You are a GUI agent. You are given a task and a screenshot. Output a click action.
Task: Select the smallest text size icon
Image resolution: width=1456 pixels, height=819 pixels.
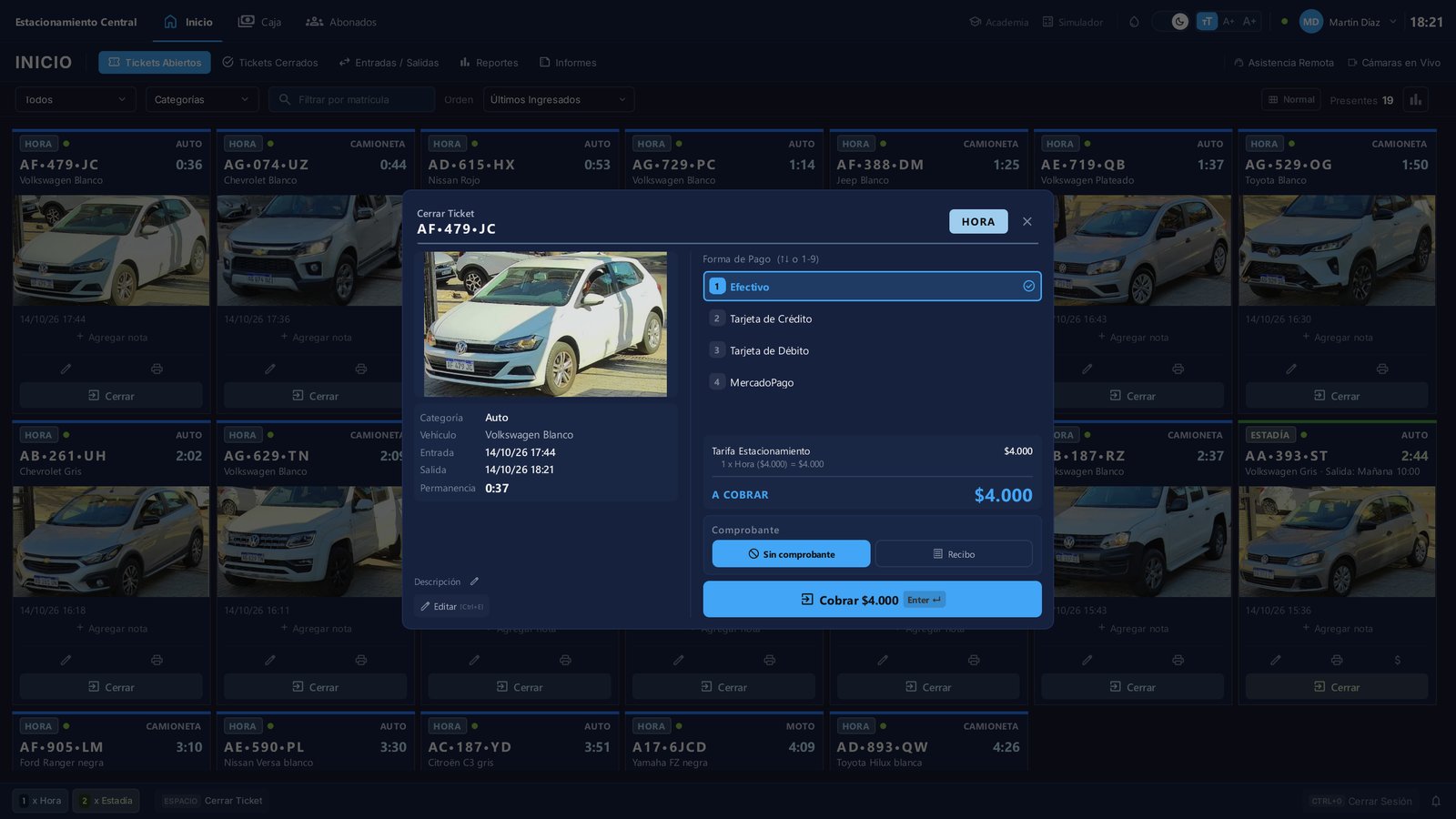coord(1207,22)
